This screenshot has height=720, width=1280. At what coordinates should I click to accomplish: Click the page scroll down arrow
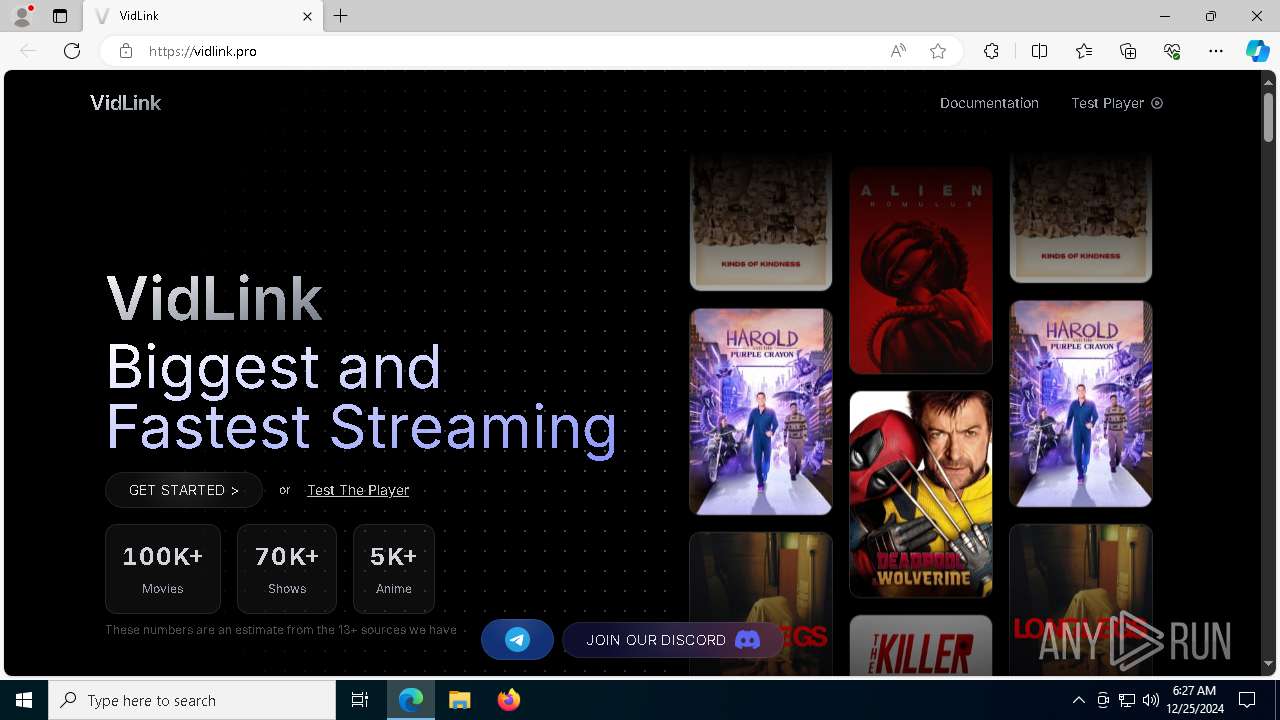(x=1268, y=664)
